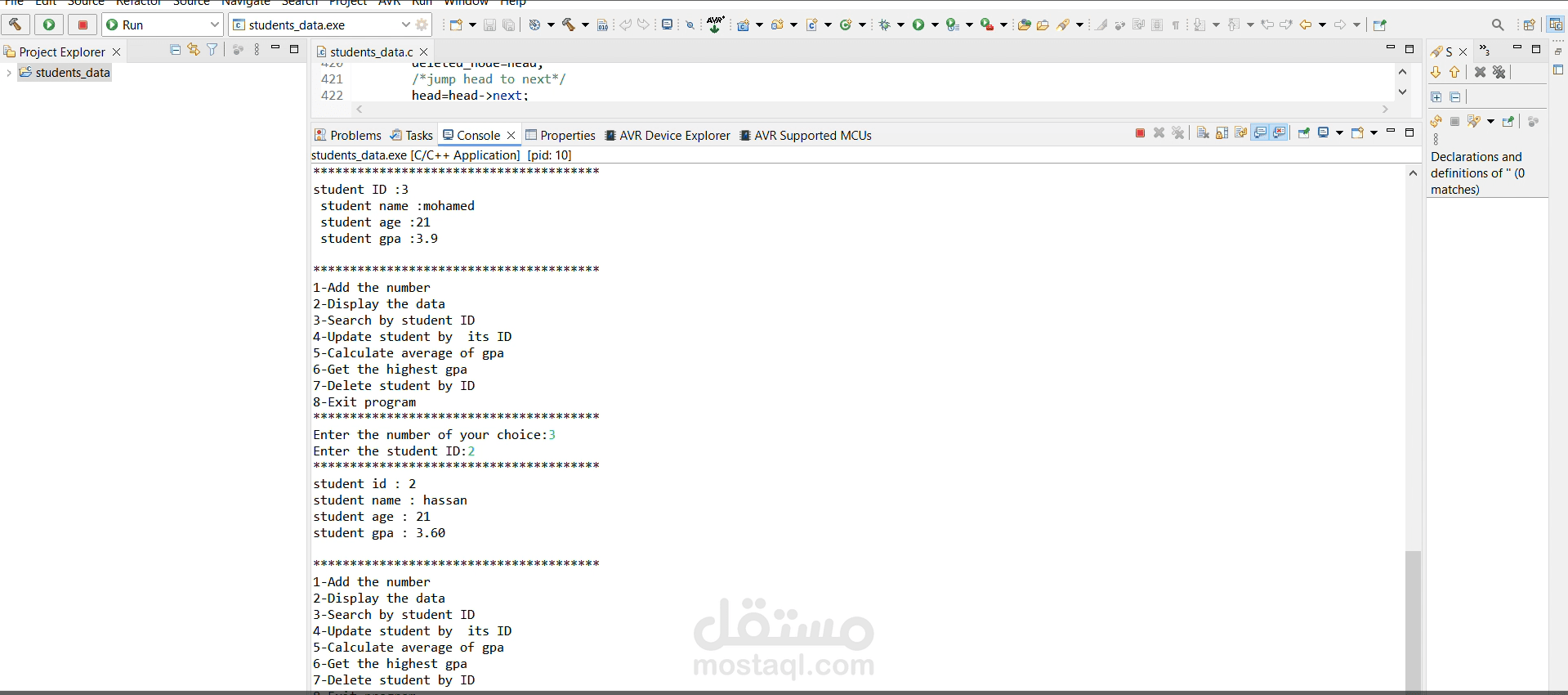Click the AVR upload to device icon

tap(715, 25)
